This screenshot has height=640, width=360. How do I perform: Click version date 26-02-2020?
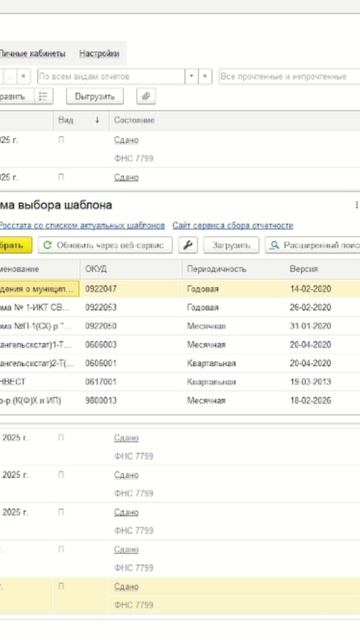tap(310, 307)
